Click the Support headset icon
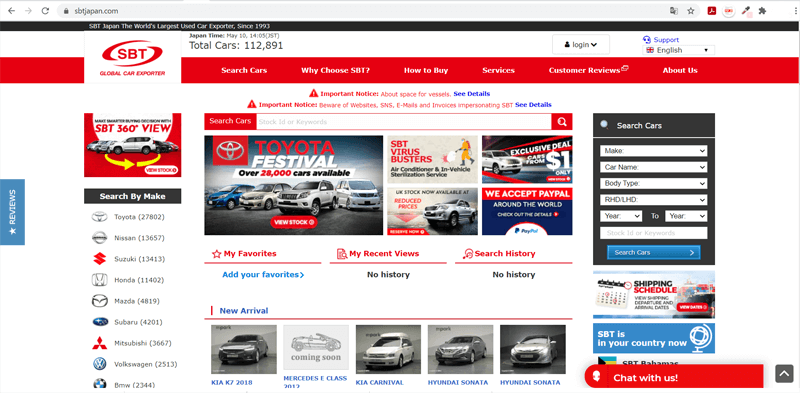 pos(647,40)
